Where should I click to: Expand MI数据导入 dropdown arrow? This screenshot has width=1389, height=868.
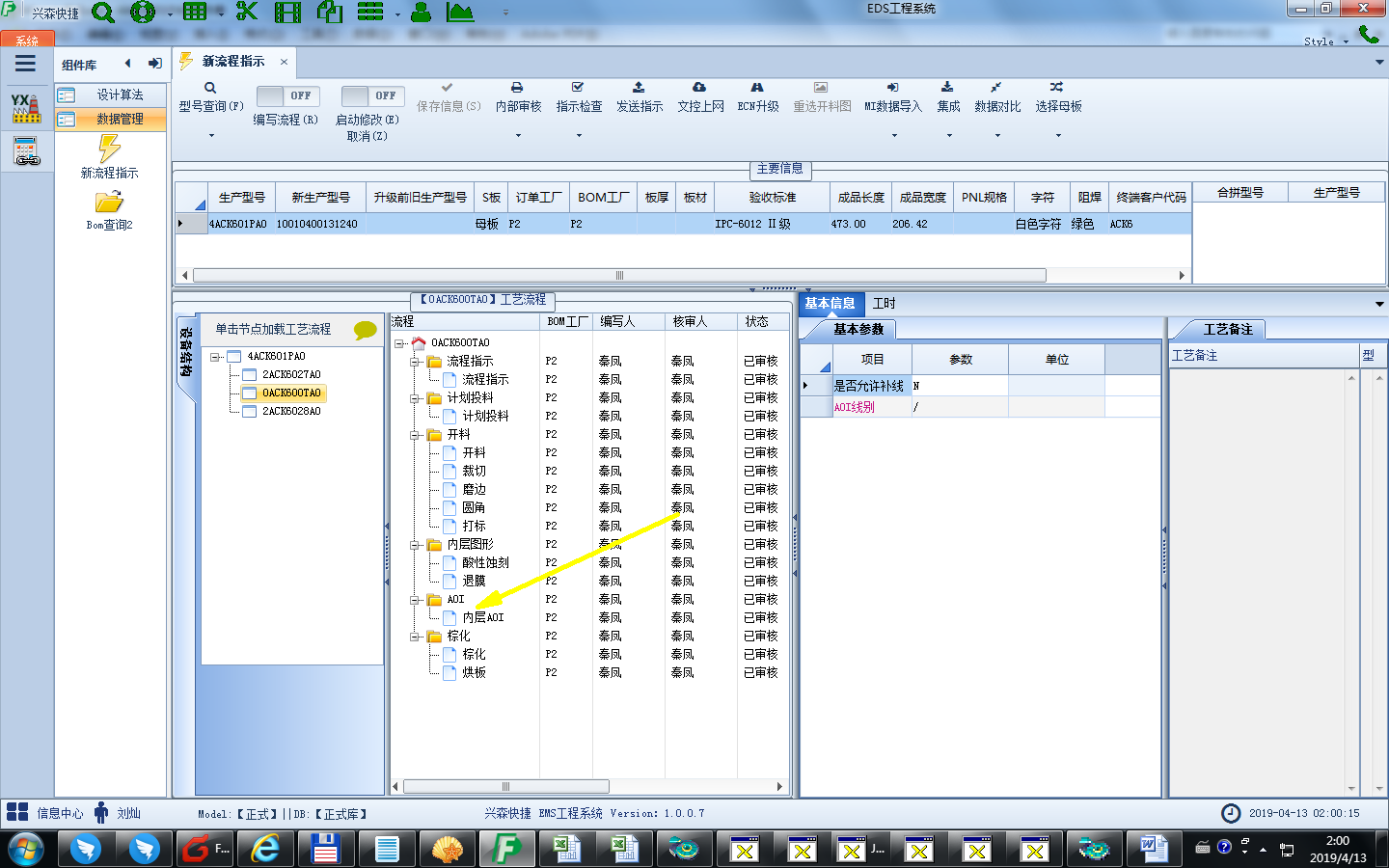(894, 135)
